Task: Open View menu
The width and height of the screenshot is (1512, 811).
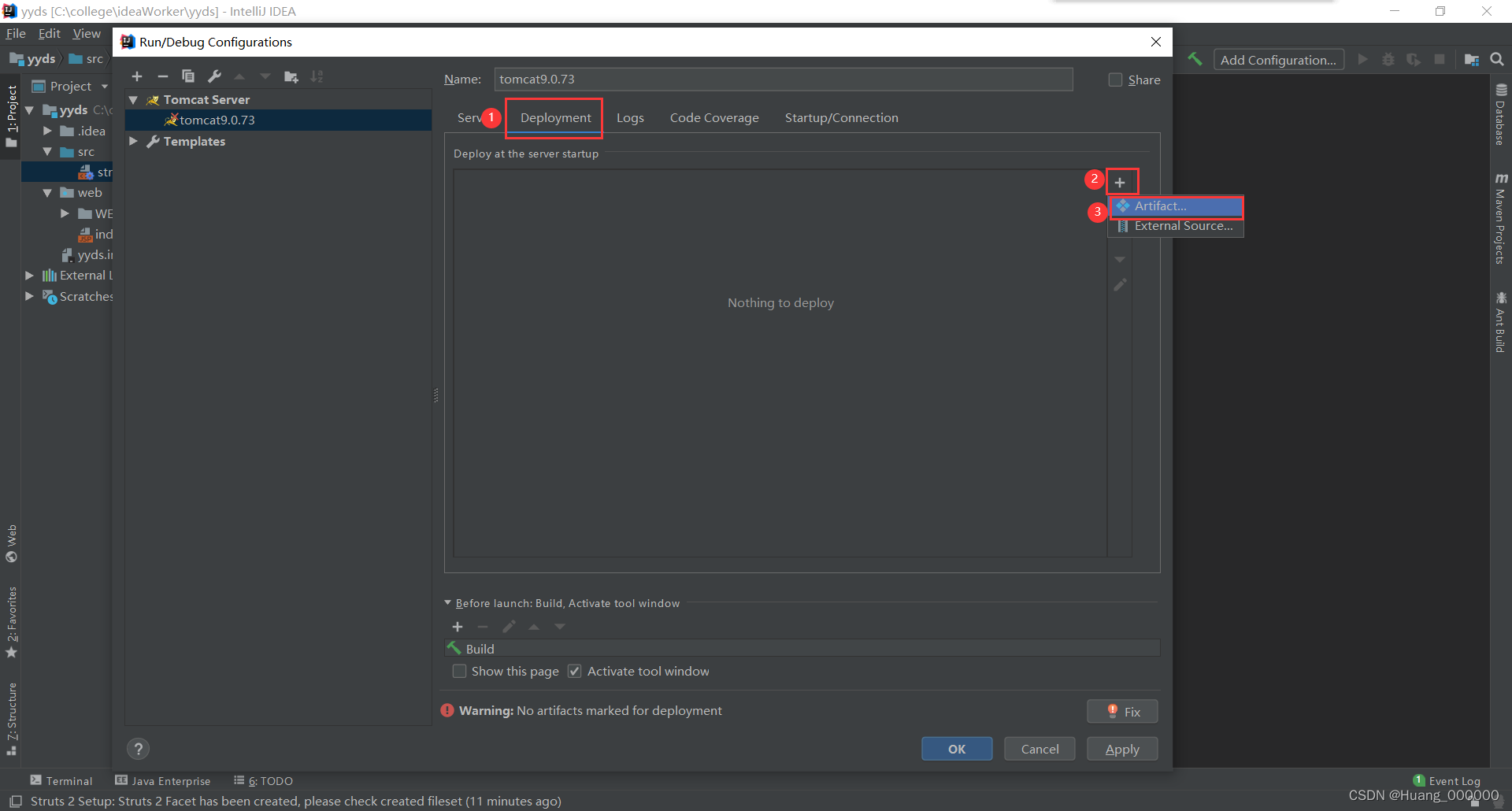Action: coord(87,33)
